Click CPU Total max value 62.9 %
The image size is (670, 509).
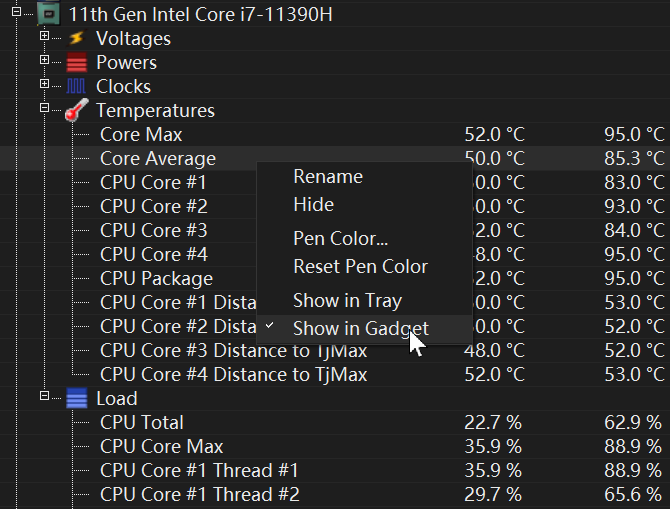633,422
